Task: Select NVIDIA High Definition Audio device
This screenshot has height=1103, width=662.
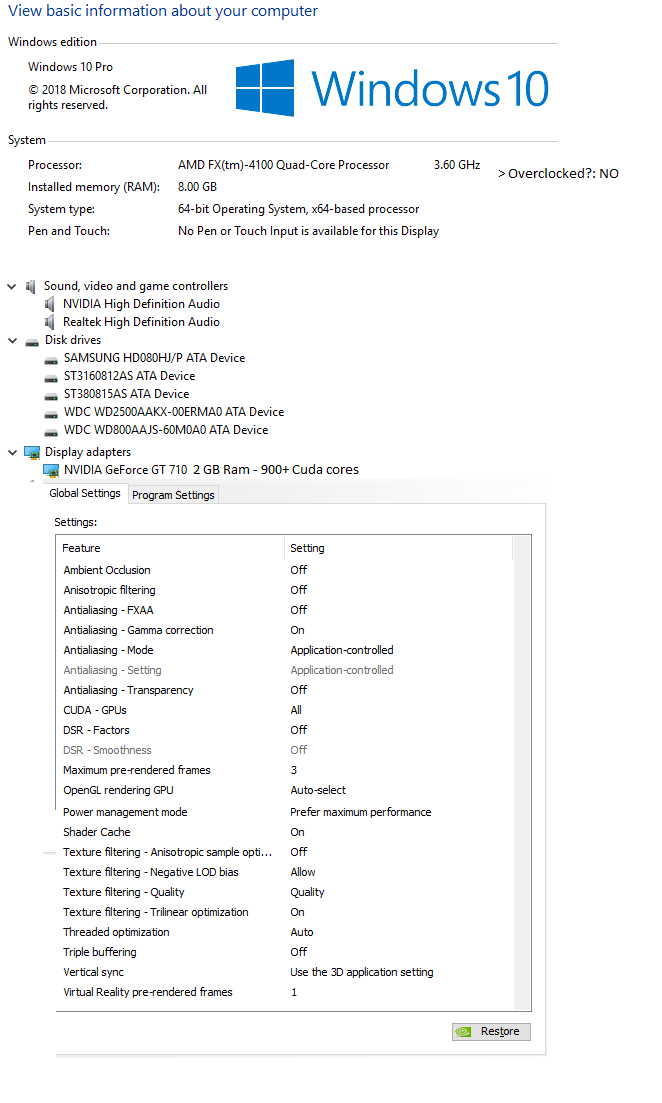Action: point(141,304)
